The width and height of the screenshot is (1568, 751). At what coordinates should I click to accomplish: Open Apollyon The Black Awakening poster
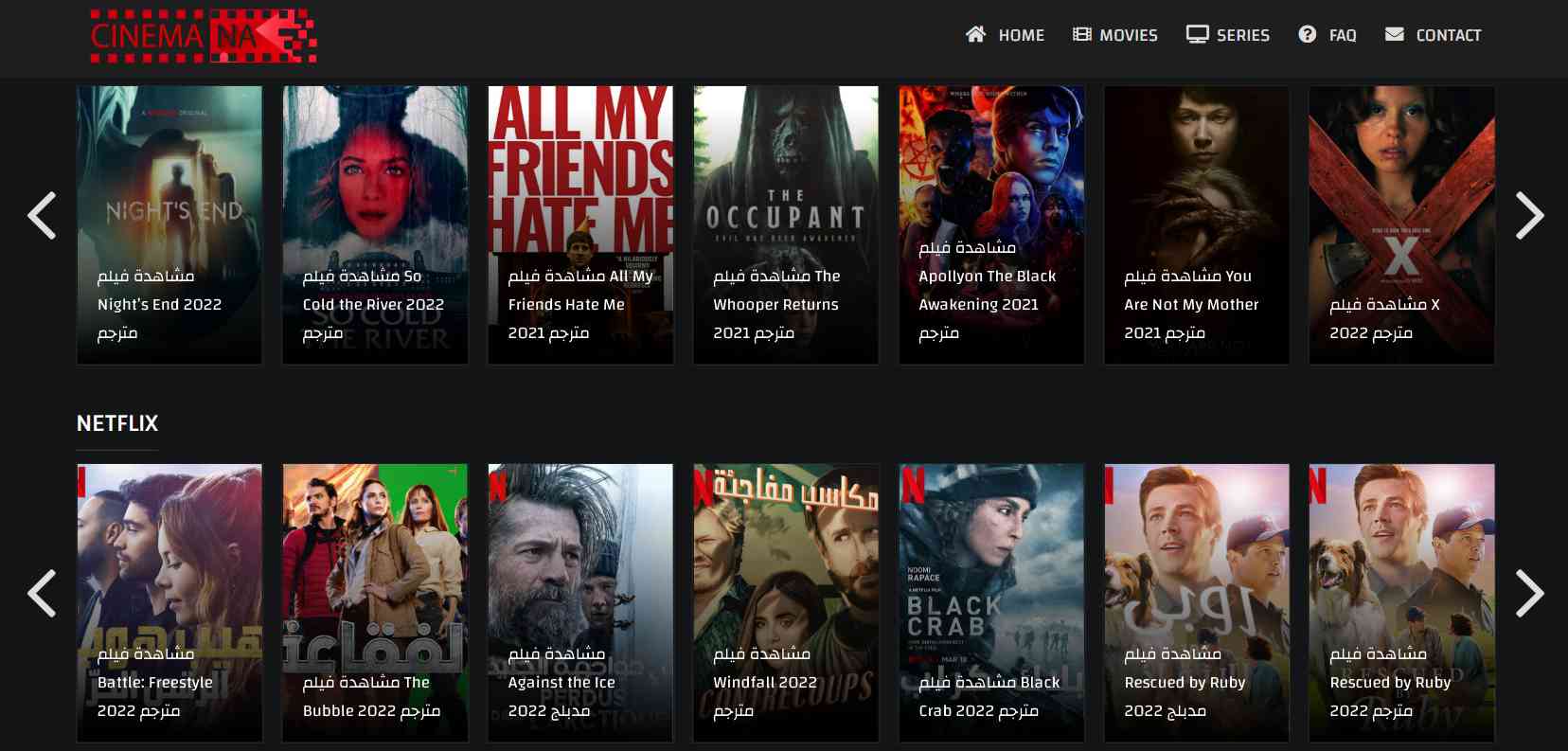991,225
